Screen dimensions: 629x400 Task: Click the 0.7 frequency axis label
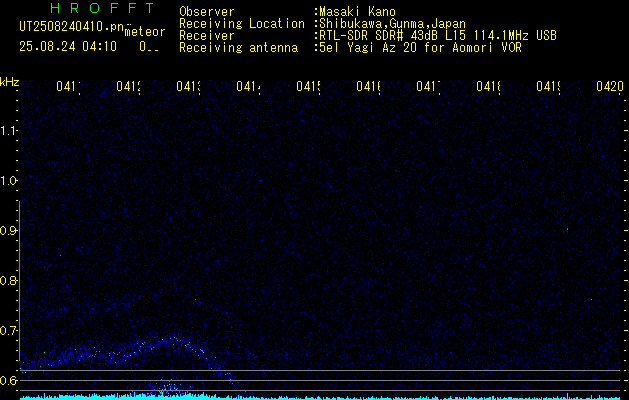8,330
